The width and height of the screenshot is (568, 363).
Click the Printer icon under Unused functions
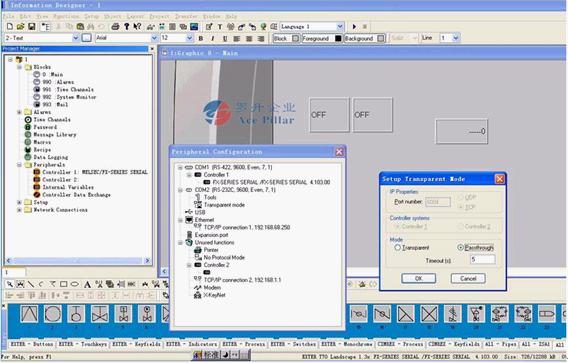(x=198, y=250)
